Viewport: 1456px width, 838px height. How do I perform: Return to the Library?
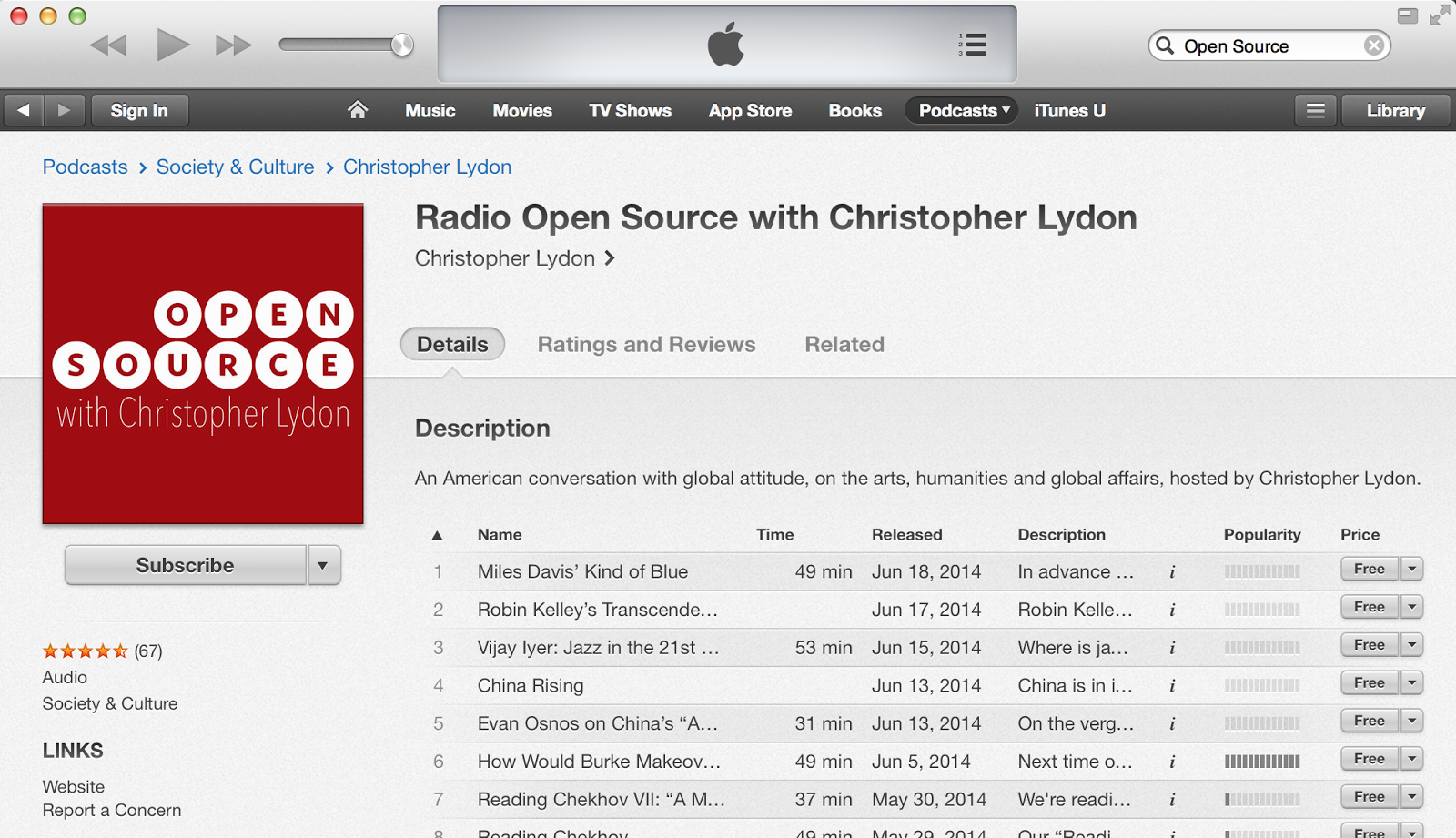coord(1396,110)
